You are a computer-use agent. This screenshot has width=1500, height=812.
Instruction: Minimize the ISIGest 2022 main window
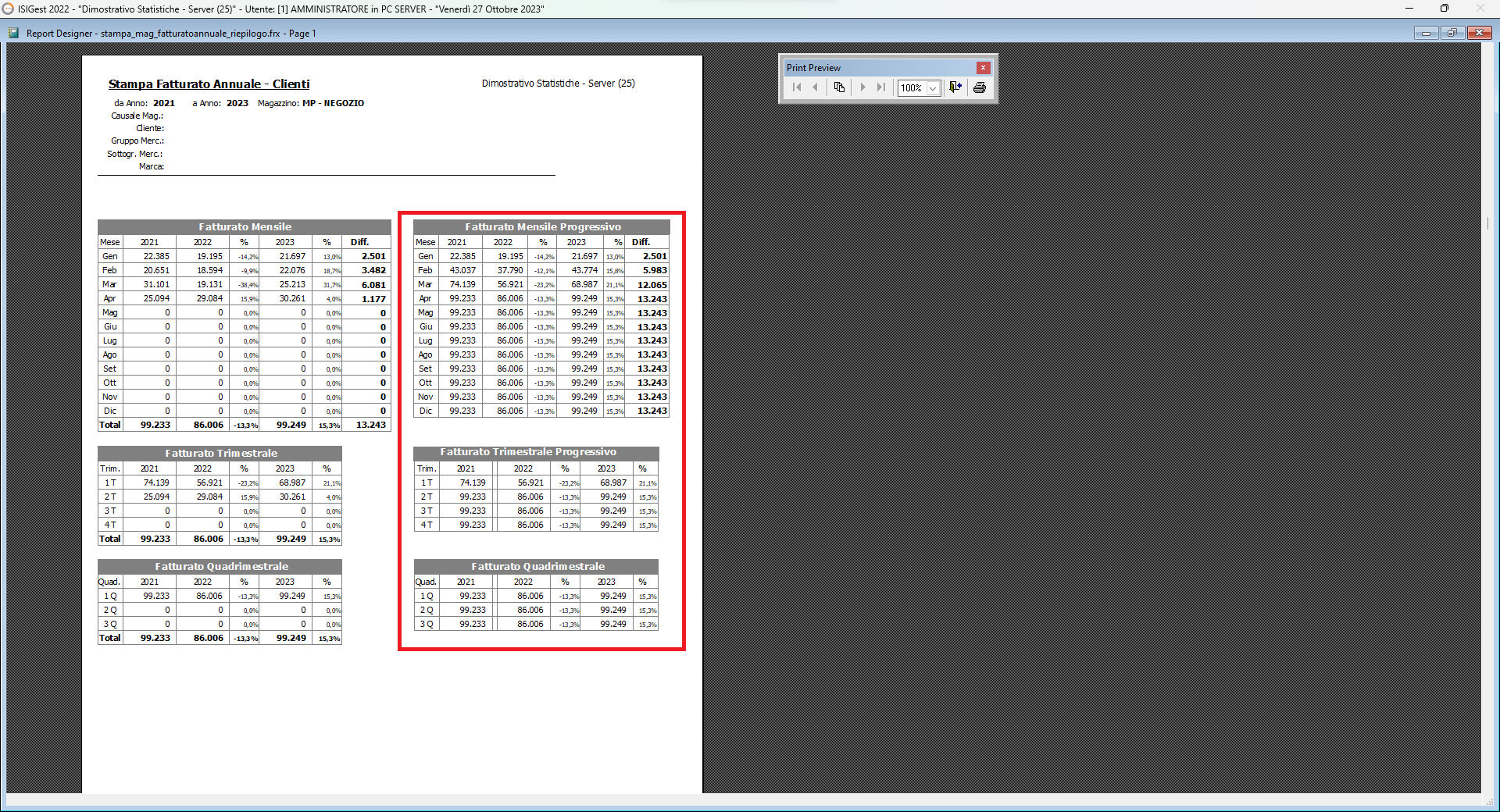pyautogui.click(x=1409, y=9)
